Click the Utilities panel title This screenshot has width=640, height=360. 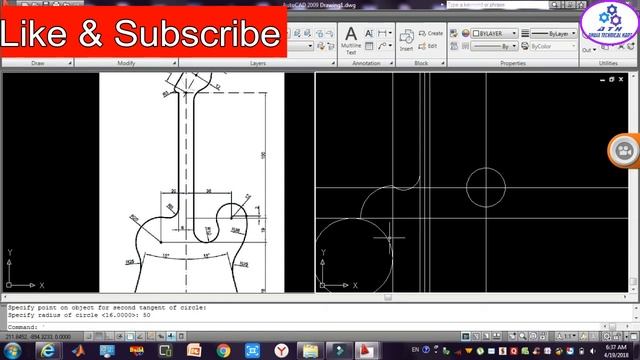608,63
